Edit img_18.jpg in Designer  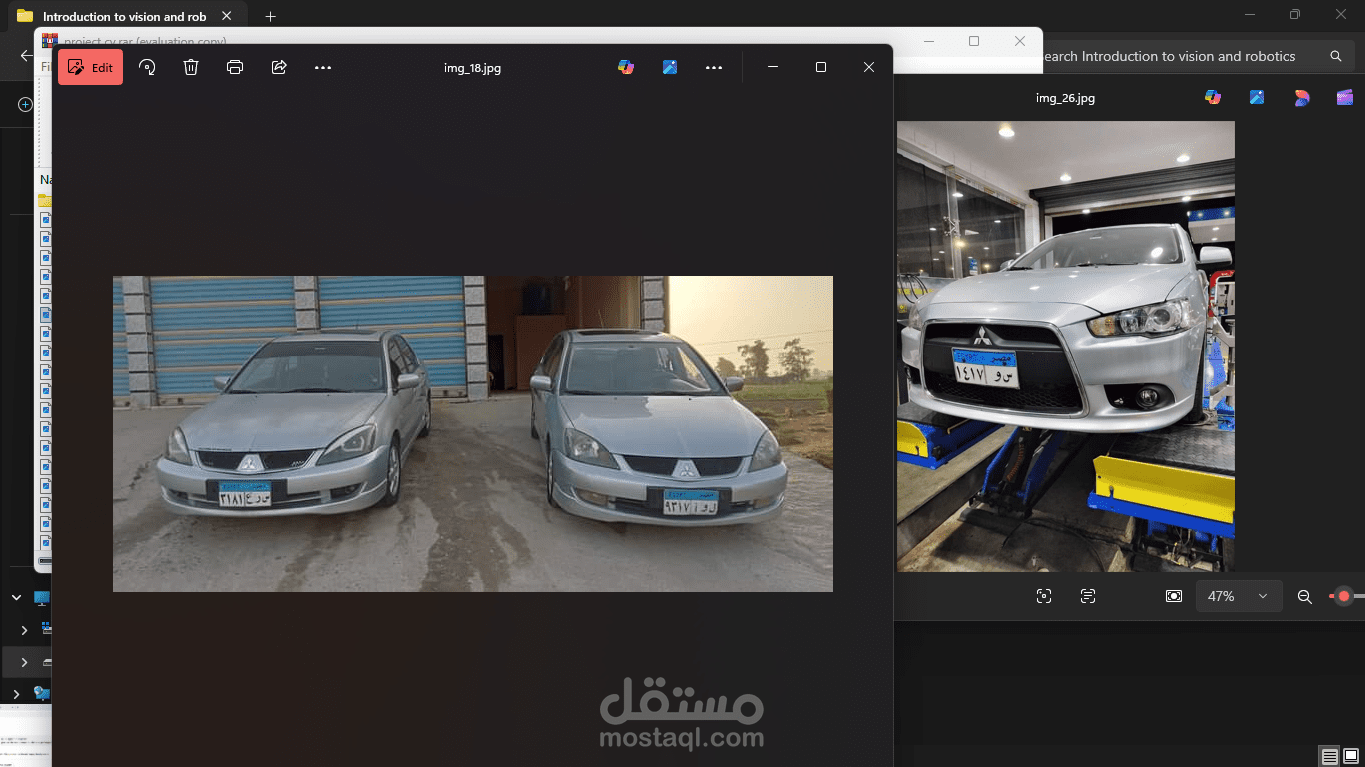670,67
